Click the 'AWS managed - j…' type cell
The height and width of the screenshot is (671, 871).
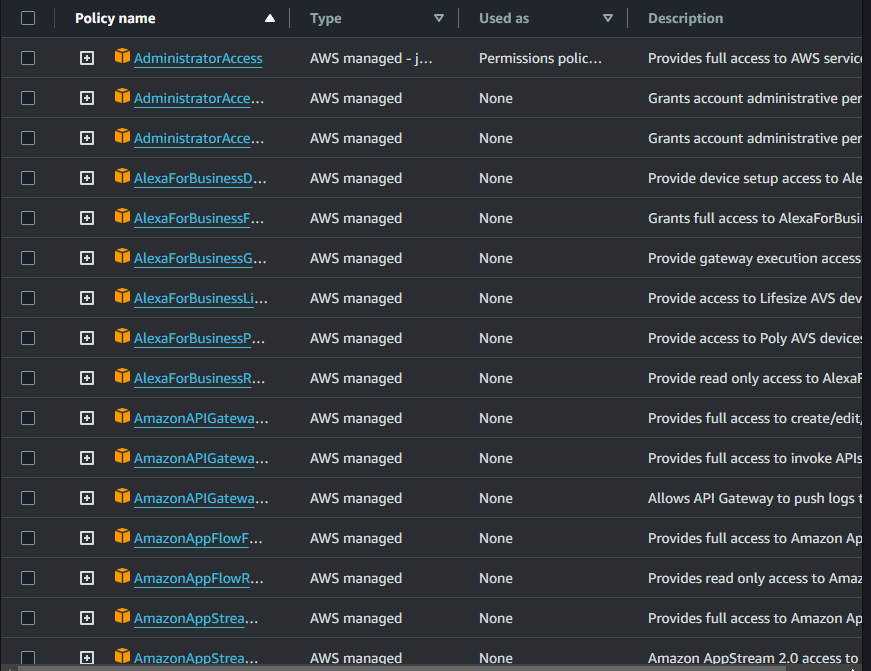click(x=371, y=58)
